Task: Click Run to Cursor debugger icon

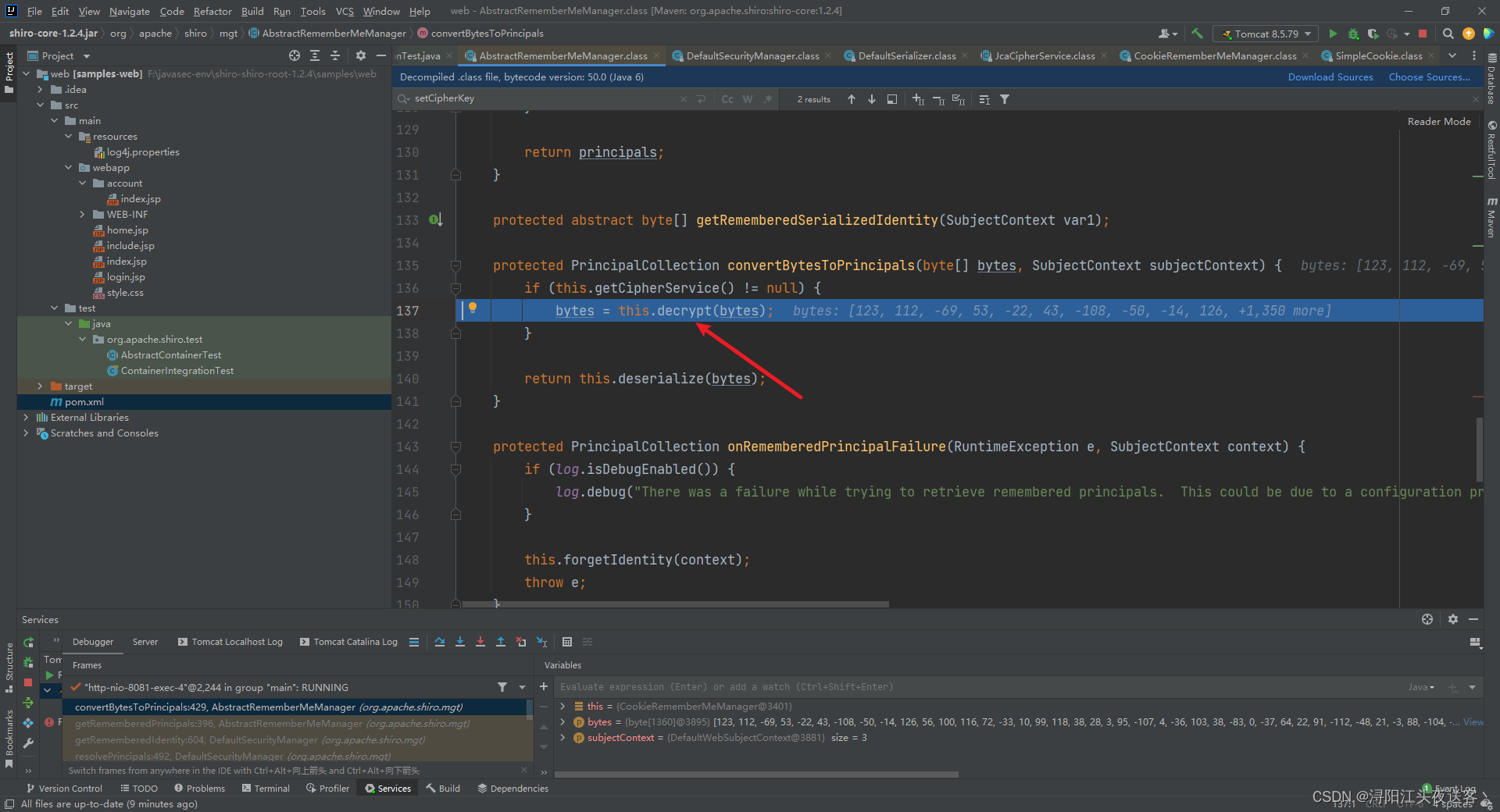Action: 542,642
